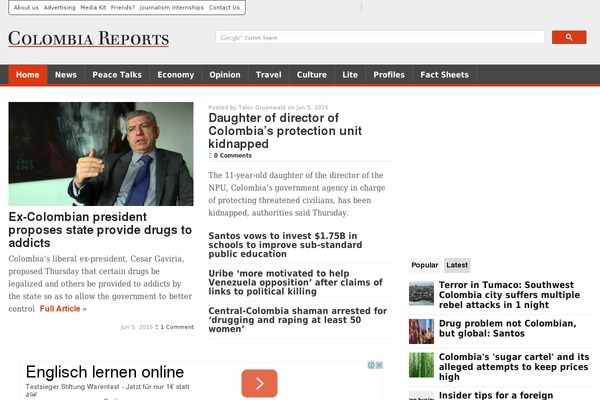This screenshot has height=400, width=600.
Task: Open headline about ex-president proposing state drugs
Action: point(100,230)
